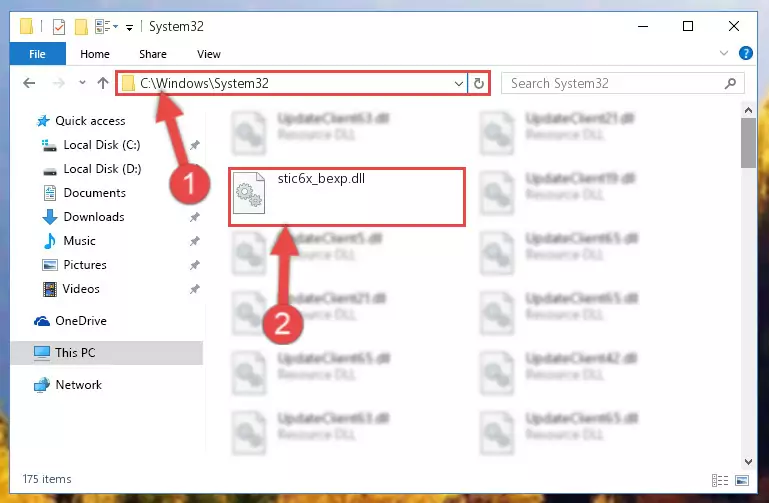769x503 pixels.
Task: Refresh the System32 folder view
Action: (479, 83)
